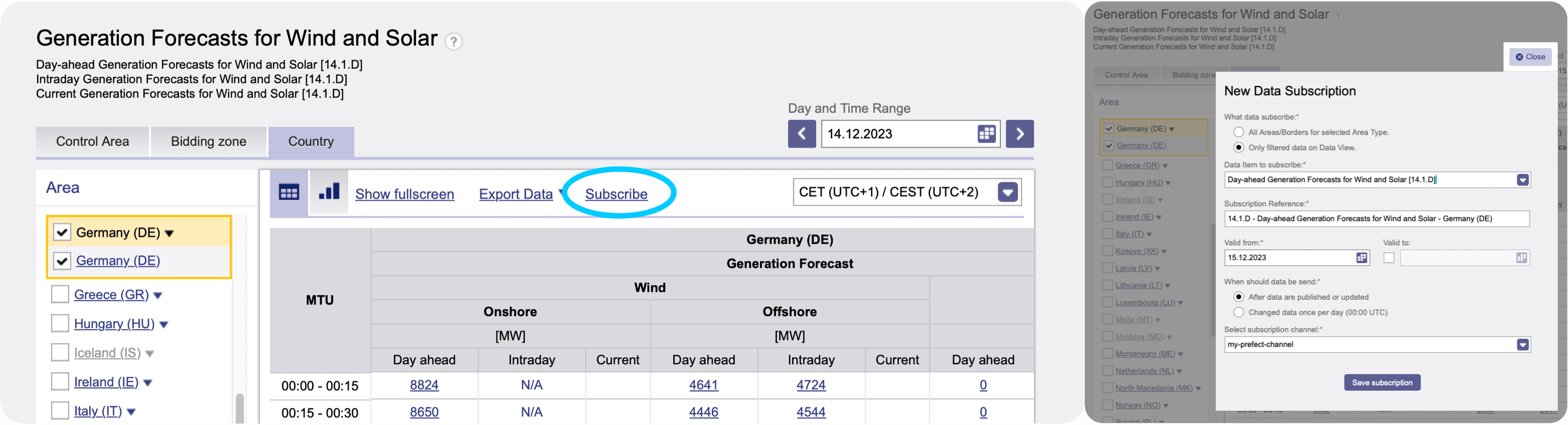Click the Subscribe link
Image resolution: width=1568 pixels, height=425 pixels.
[x=616, y=194]
